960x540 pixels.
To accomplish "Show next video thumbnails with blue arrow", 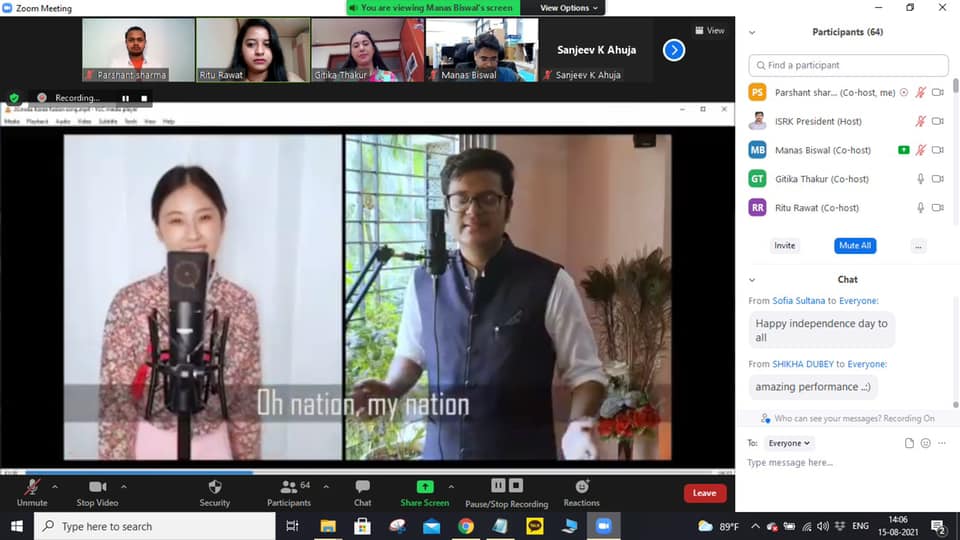I will [674, 49].
